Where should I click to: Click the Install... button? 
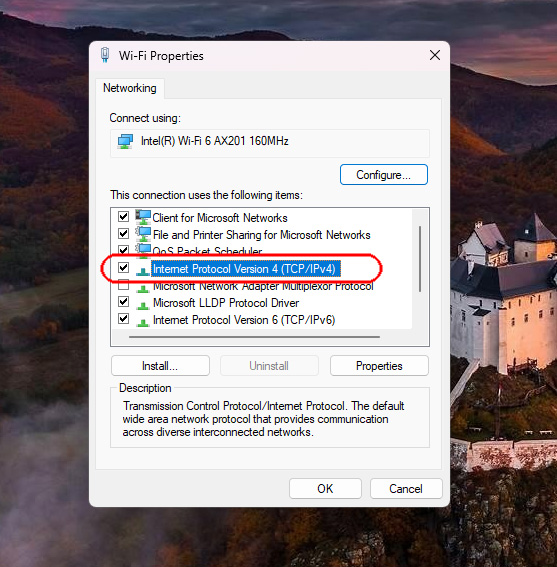(x=160, y=366)
